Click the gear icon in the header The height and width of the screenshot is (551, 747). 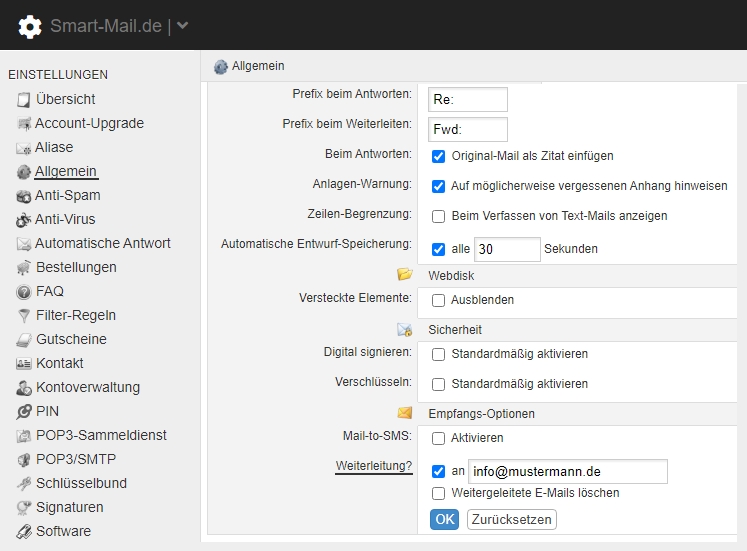pos(30,26)
